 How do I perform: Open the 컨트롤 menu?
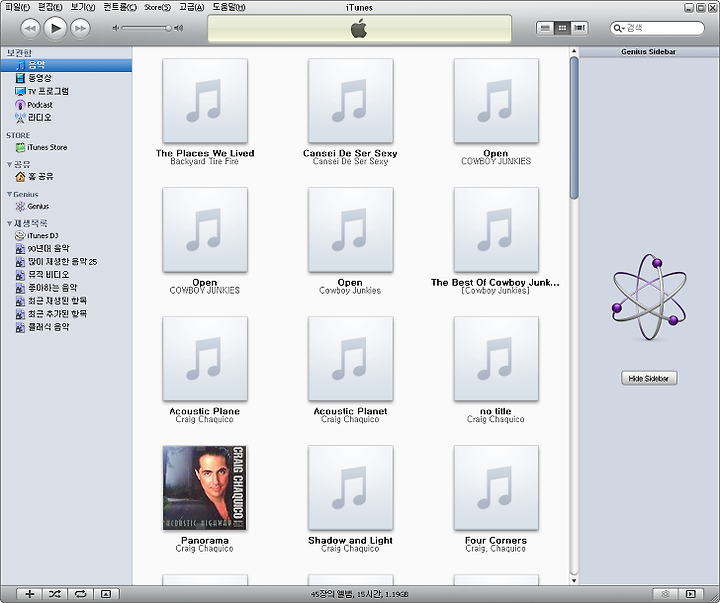tap(120, 7)
